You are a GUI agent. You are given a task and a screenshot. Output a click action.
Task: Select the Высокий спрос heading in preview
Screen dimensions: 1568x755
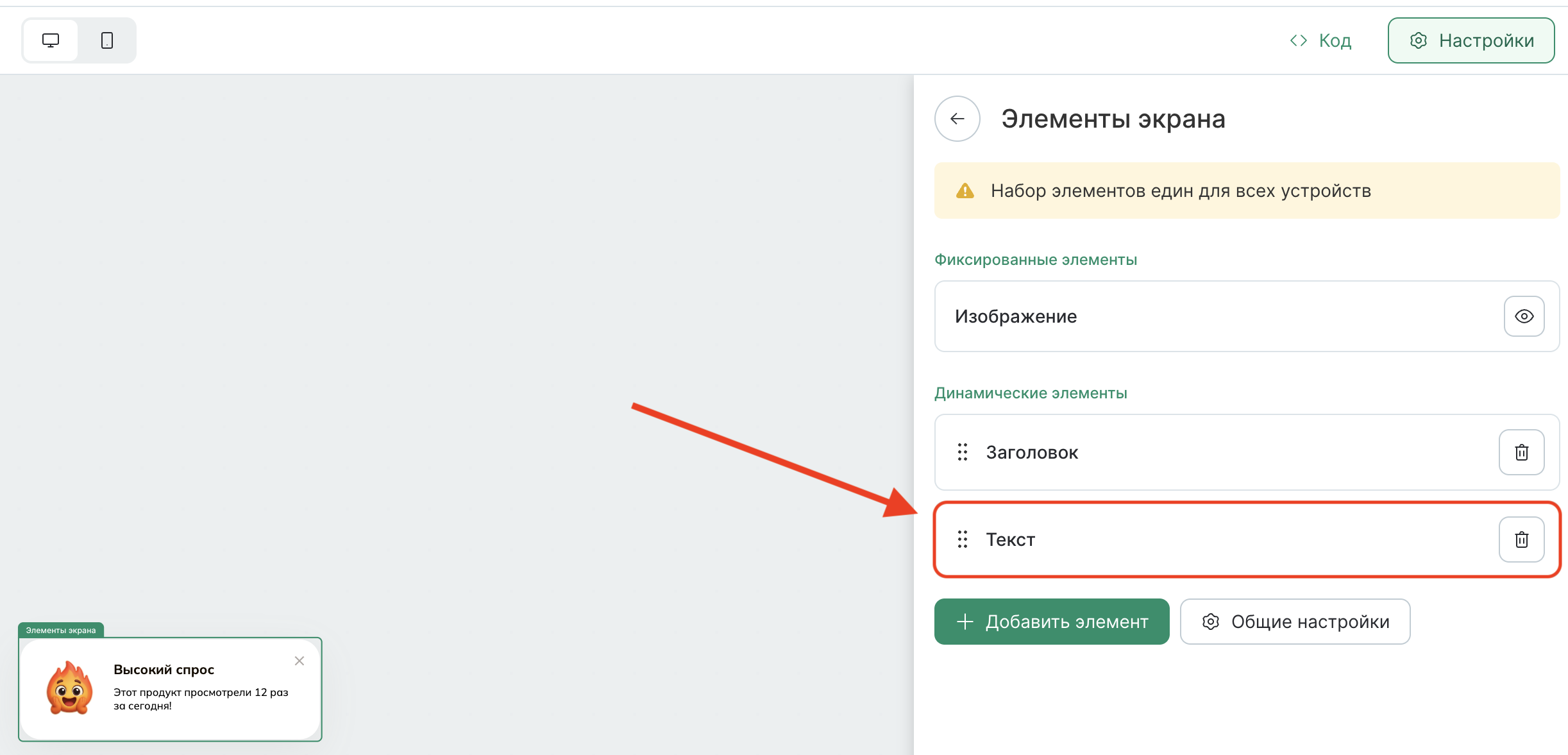[x=164, y=670]
